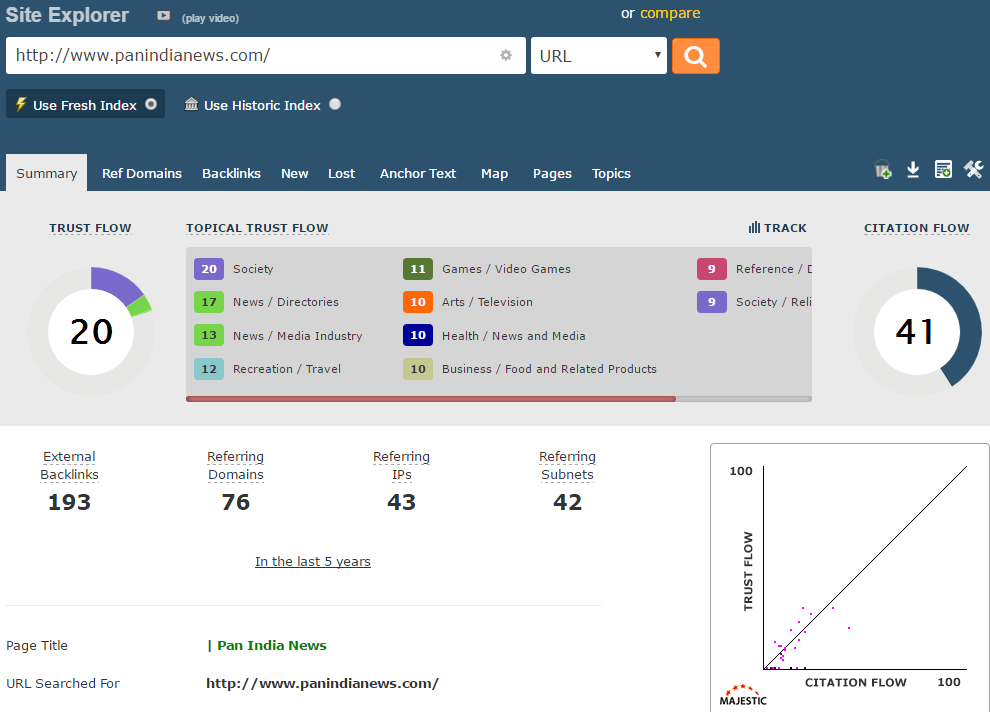
Task: Open the Anchor Text tab
Action: tap(417, 173)
